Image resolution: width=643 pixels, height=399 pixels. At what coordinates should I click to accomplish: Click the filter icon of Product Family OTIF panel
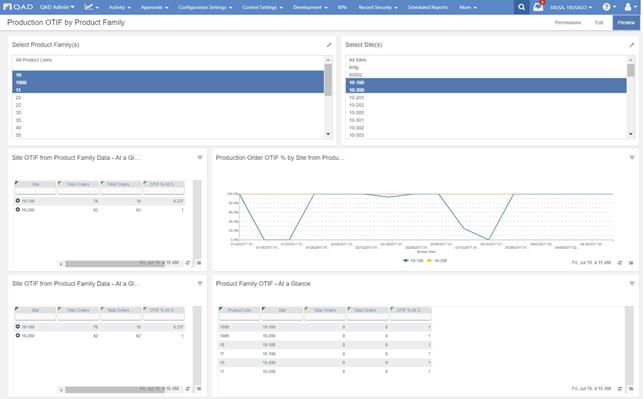632,283
